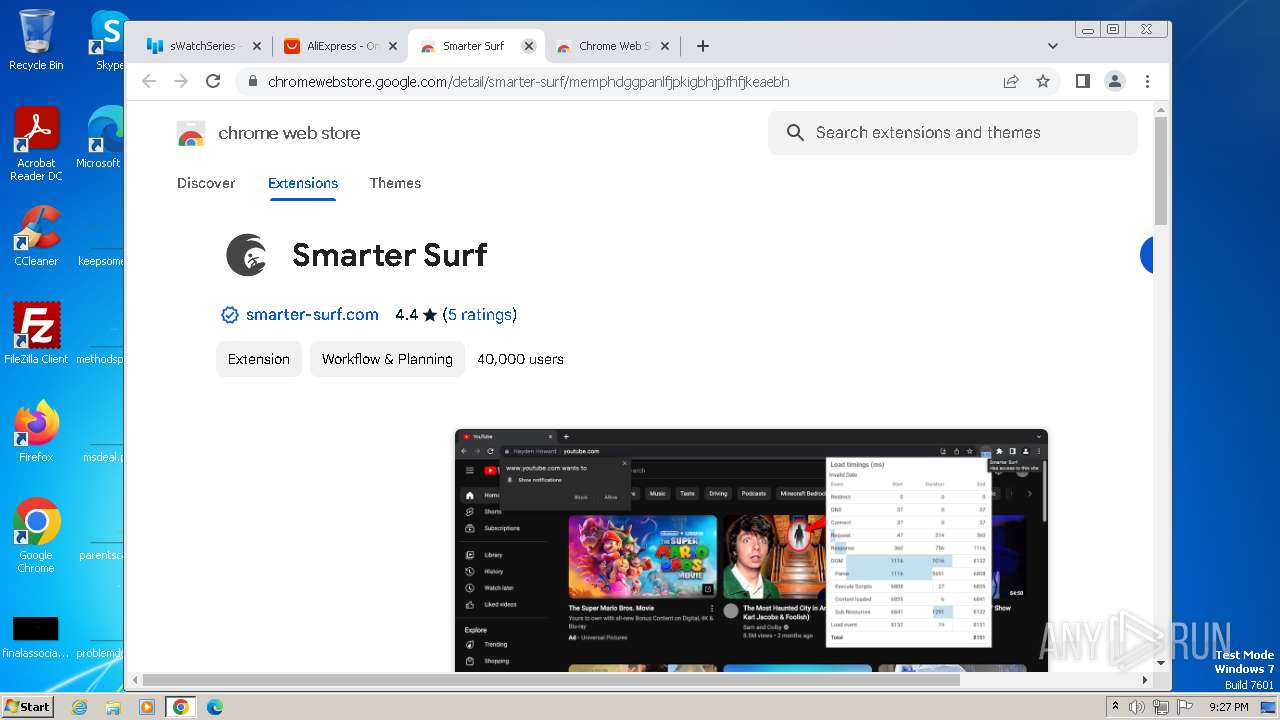
Task: Click the 9:27 PM taskbar clock
Action: coord(1228,707)
